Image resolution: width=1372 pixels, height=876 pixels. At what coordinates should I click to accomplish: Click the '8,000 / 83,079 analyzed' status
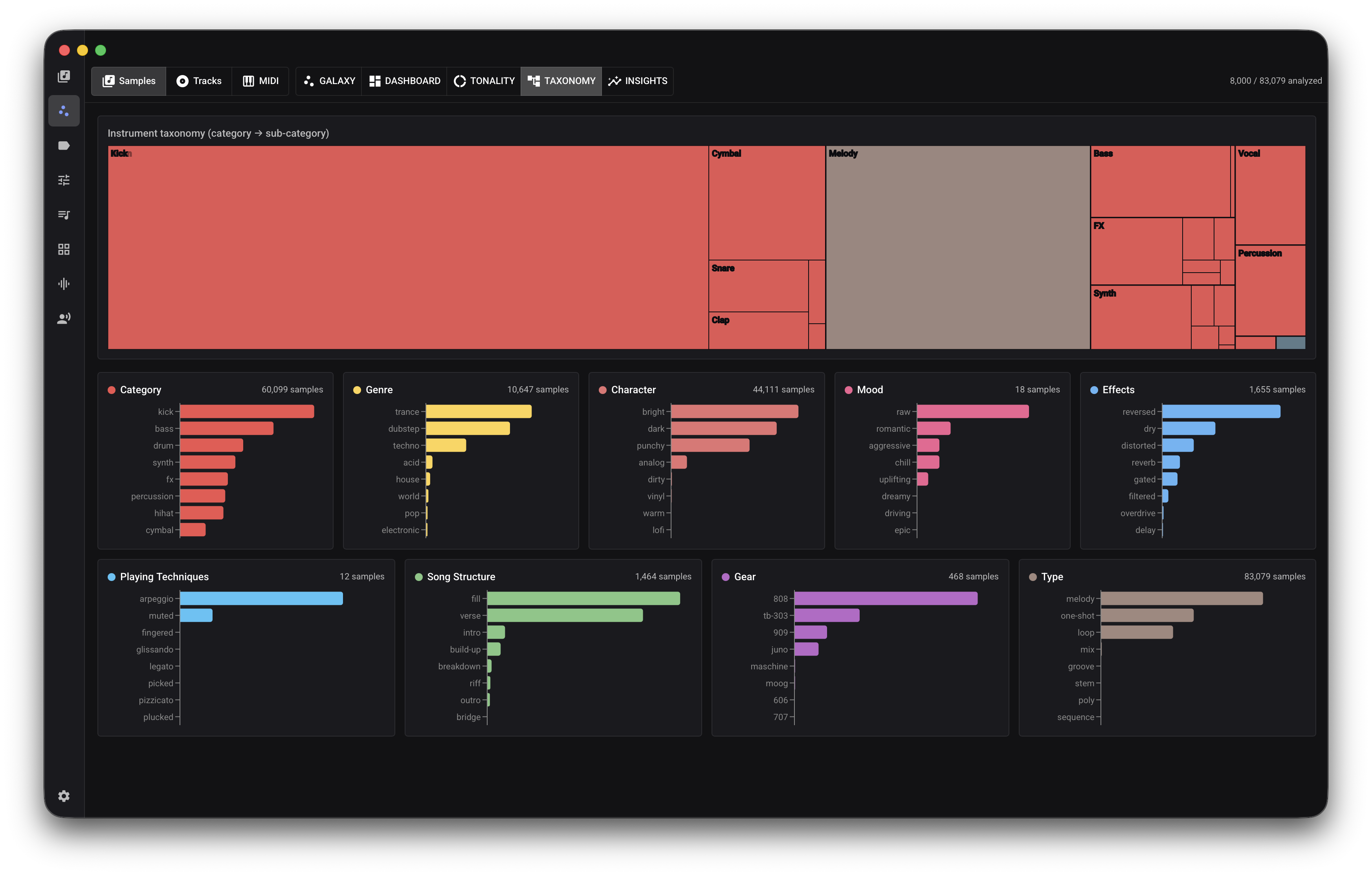[x=1276, y=81]
